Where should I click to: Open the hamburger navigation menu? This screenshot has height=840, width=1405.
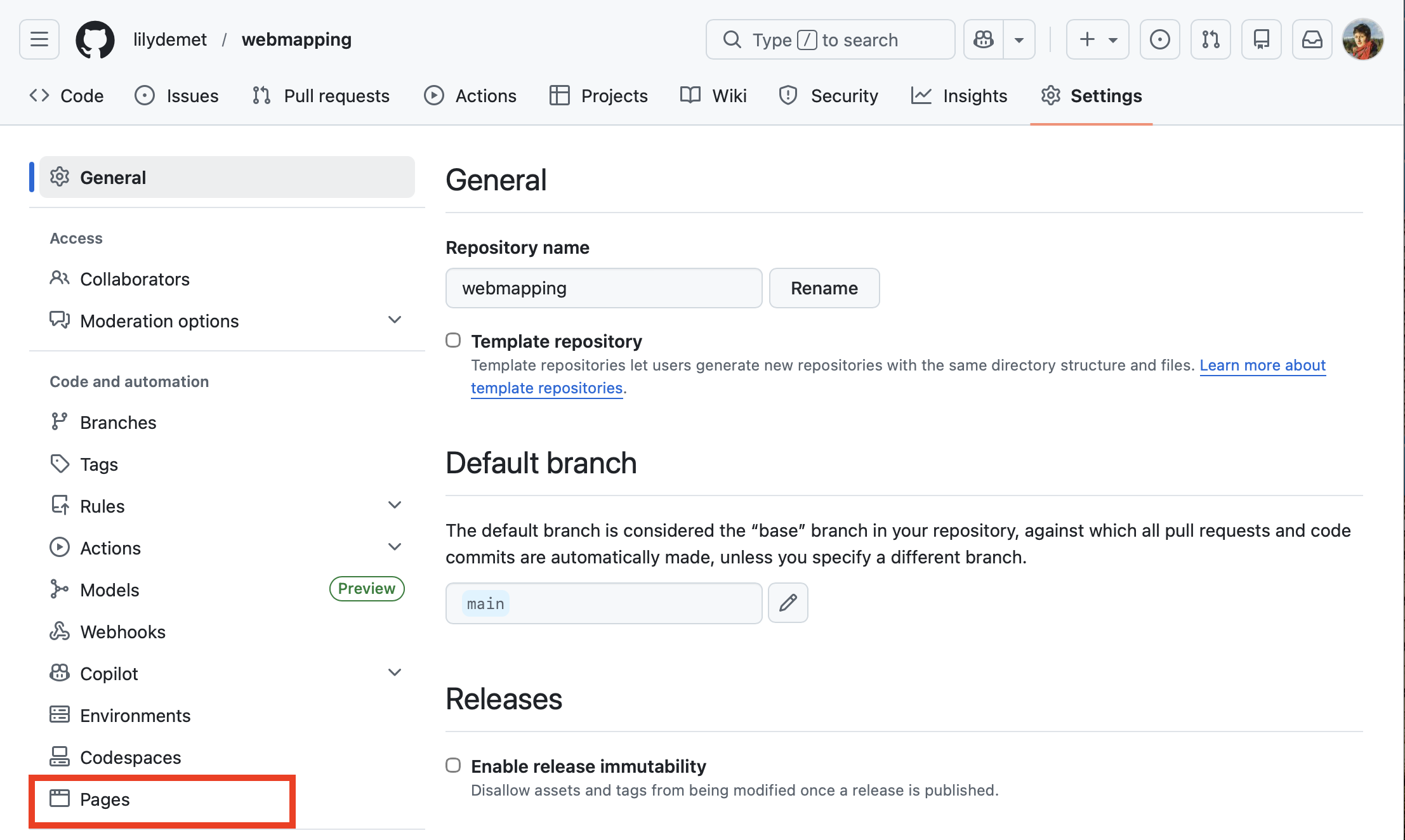point(39,39)
